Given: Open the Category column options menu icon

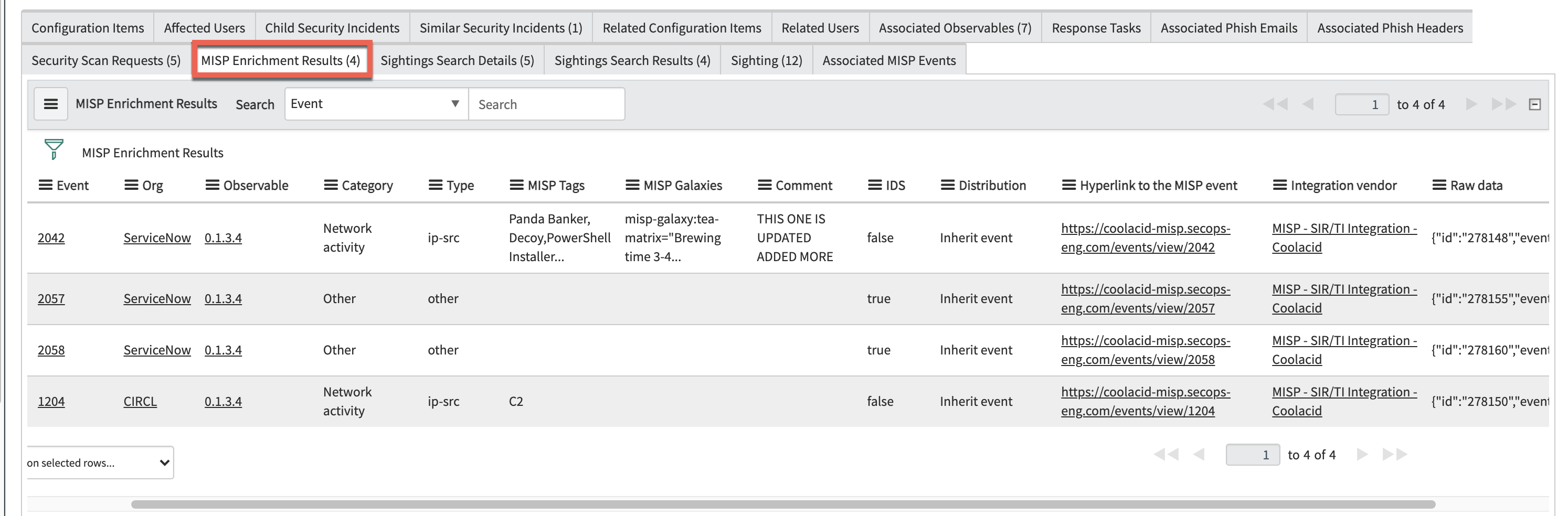Looking at the screenshot, I should click(x=331, y=185).
